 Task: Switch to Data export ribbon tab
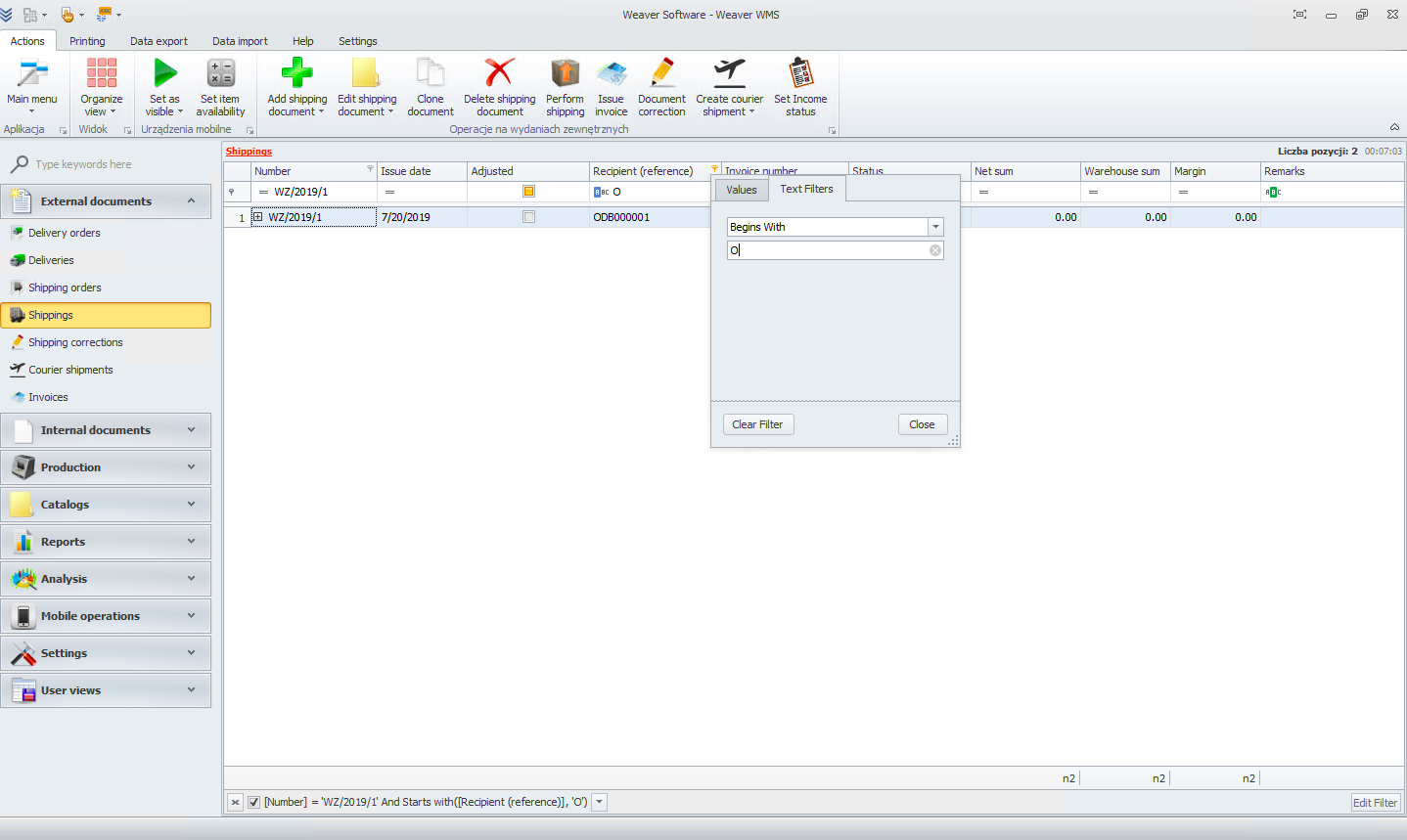click(159, 41)
